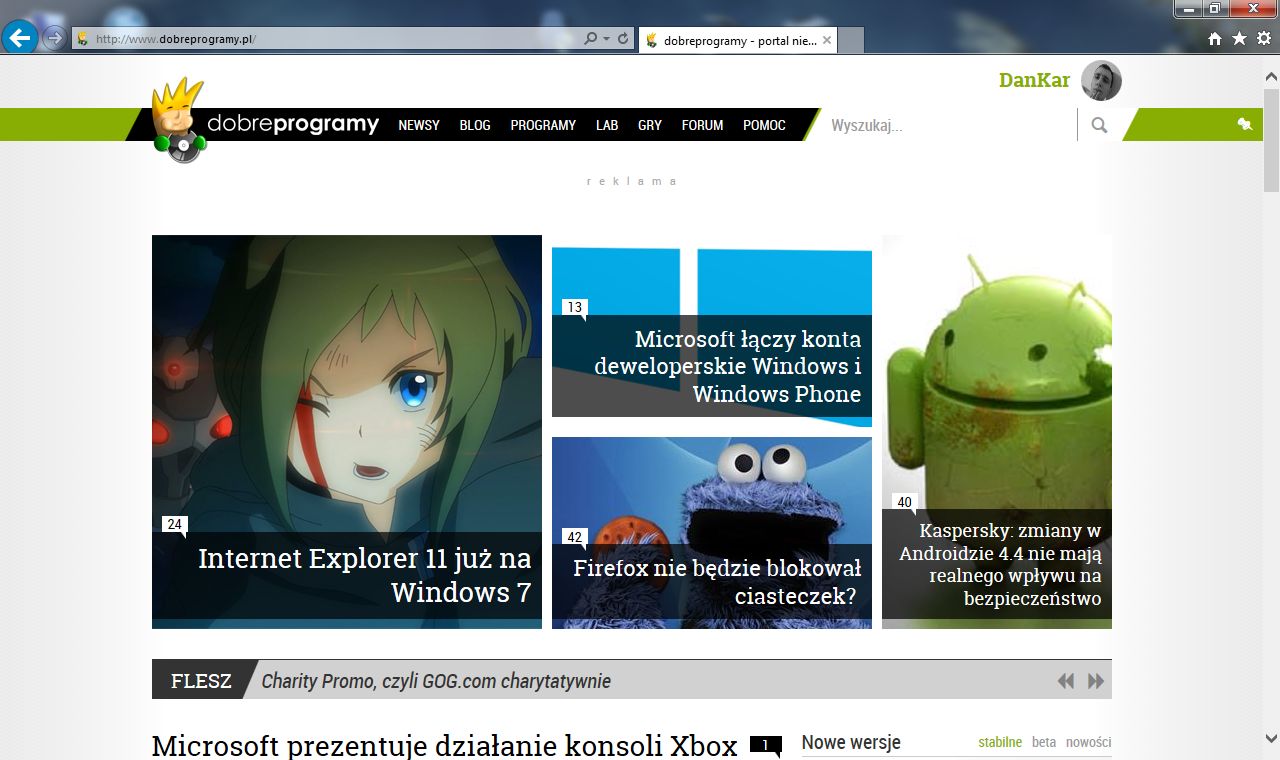Viewport: 1280px width, 760px height.
Task: Click the Nowe wersje heading
Action: (x=851, y=743)
